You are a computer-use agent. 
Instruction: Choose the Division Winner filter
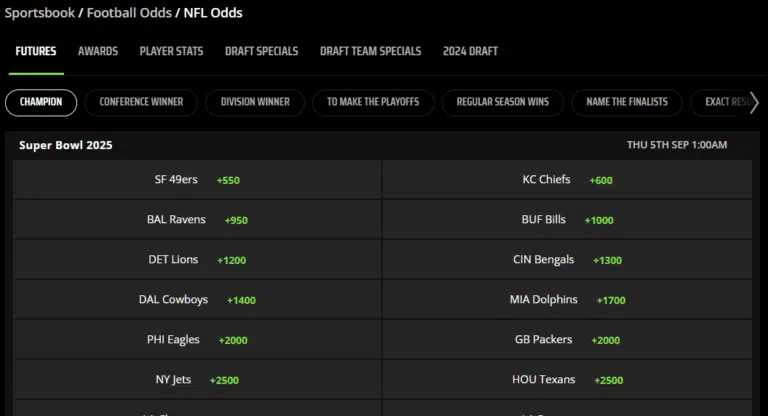[x=255, y=102]
